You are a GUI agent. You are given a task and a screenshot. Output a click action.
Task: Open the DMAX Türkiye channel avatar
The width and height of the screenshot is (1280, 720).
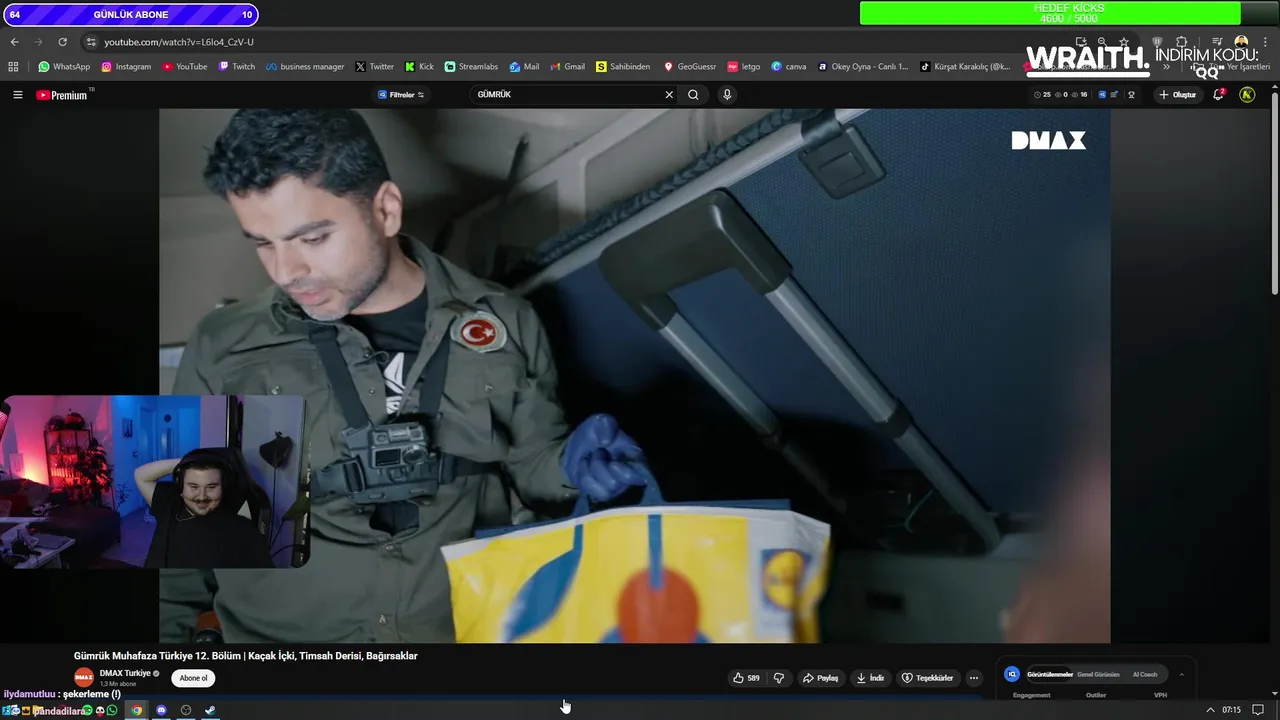click(x=84, y=677)
